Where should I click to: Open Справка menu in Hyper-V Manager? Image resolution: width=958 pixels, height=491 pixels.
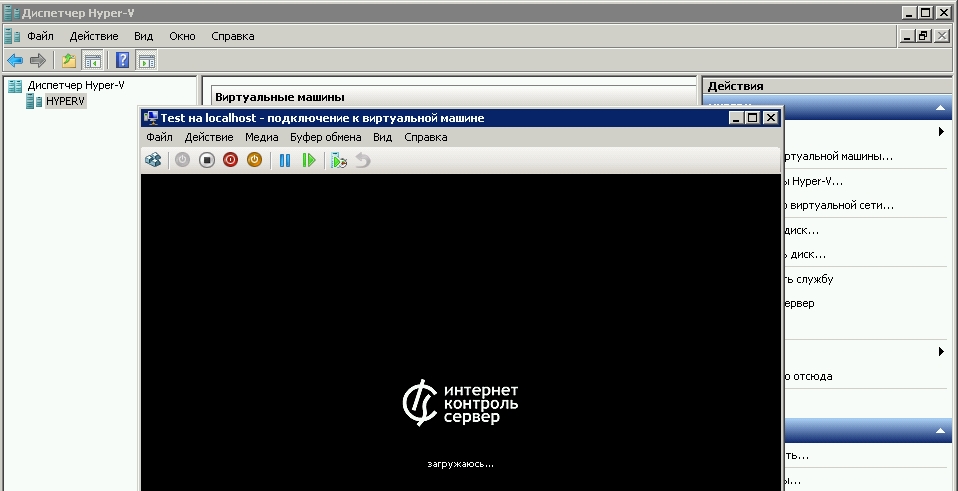[x=233, y=36]
